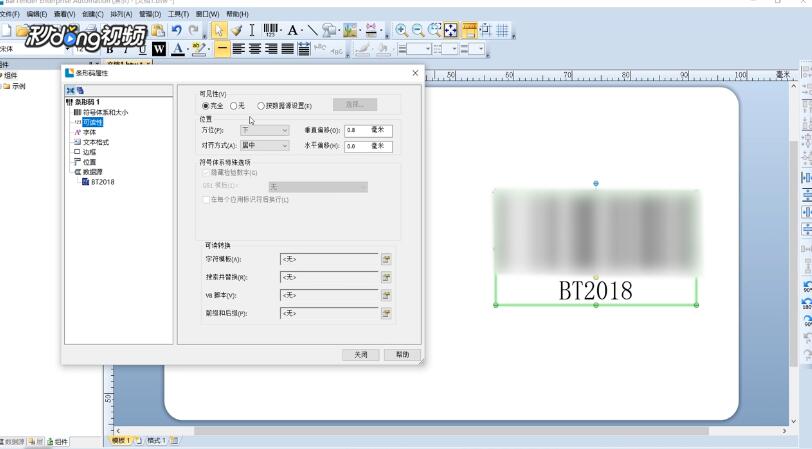Click the justify text icon

click(288, 49)
